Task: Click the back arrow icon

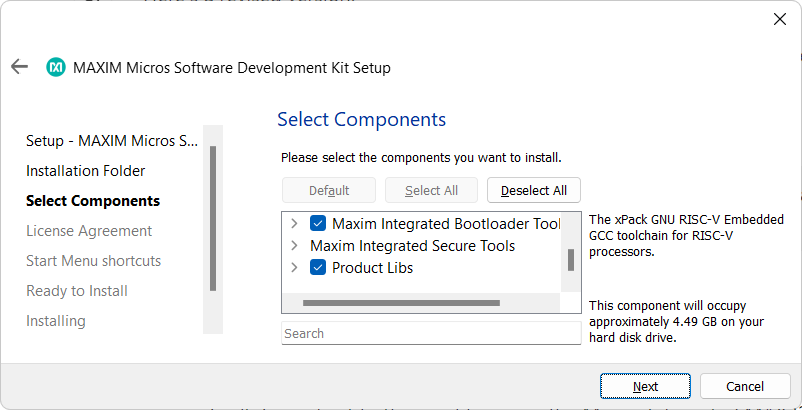Action: click(19, 66)
